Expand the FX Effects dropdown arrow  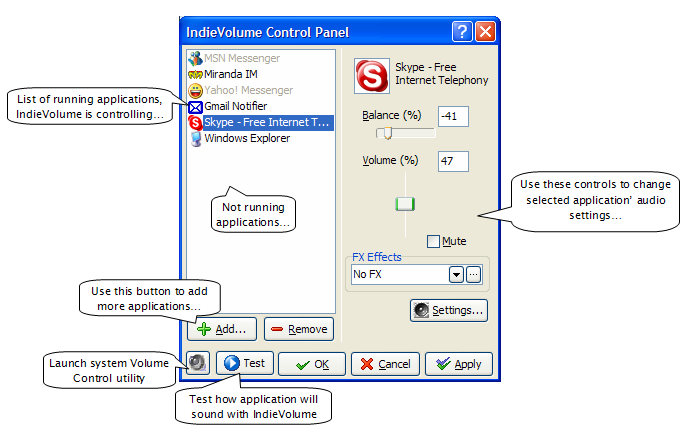(x=456, y=275)
